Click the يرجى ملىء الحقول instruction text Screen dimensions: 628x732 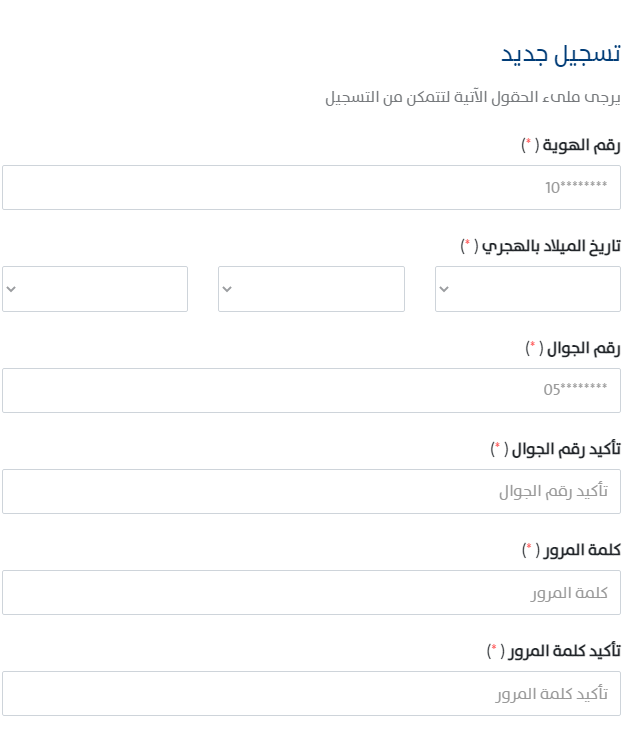point(473,98)
